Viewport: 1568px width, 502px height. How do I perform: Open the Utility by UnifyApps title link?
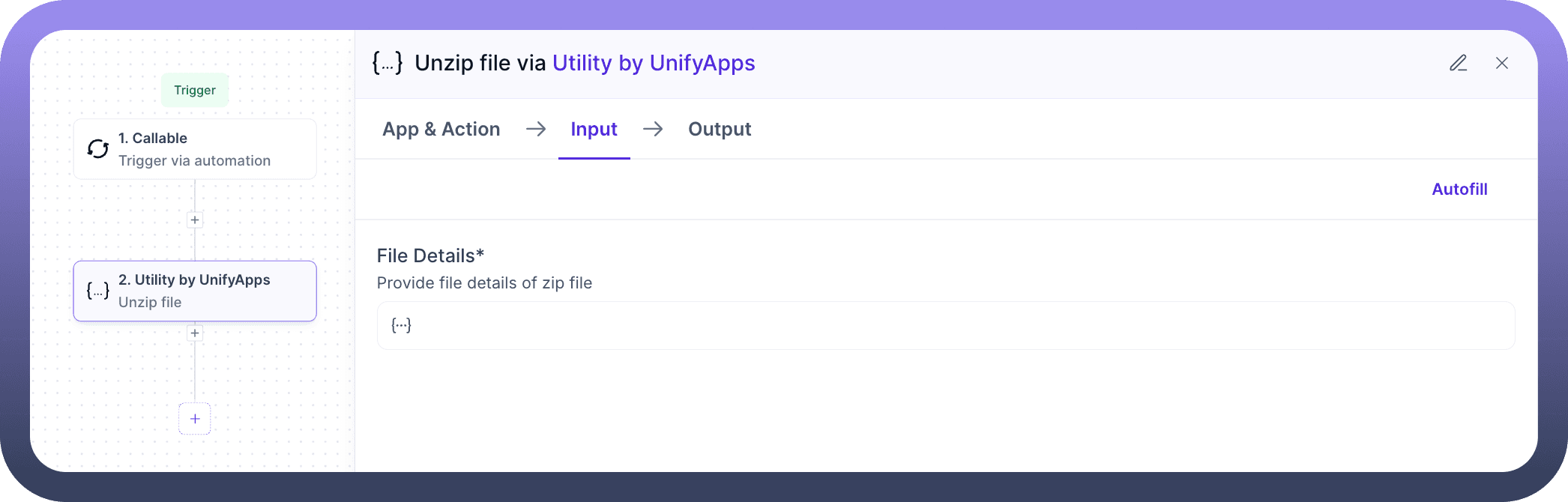click(654, 63)
